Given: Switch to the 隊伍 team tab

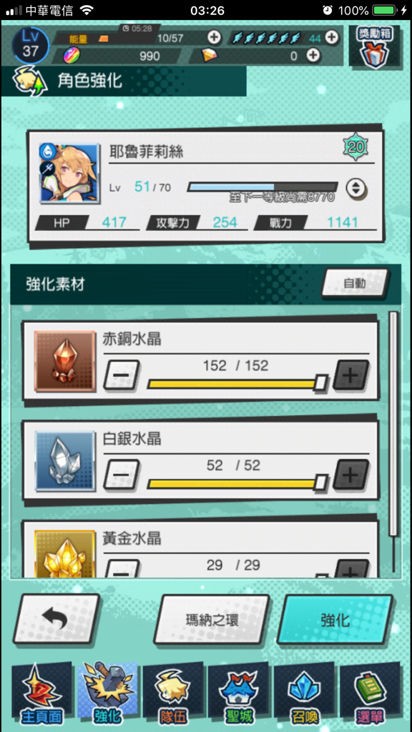Looking at the screenshot, I should click(x=173, y=693).
